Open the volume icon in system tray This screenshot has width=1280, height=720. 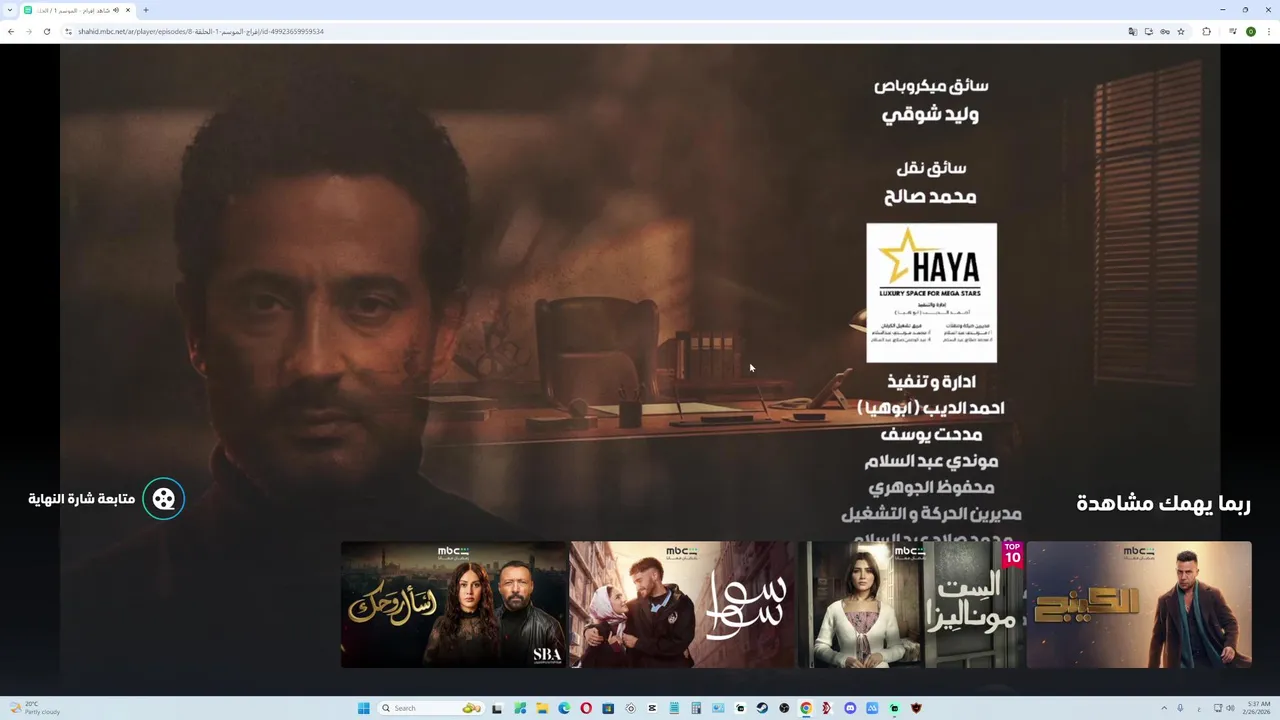[1231, 708]
